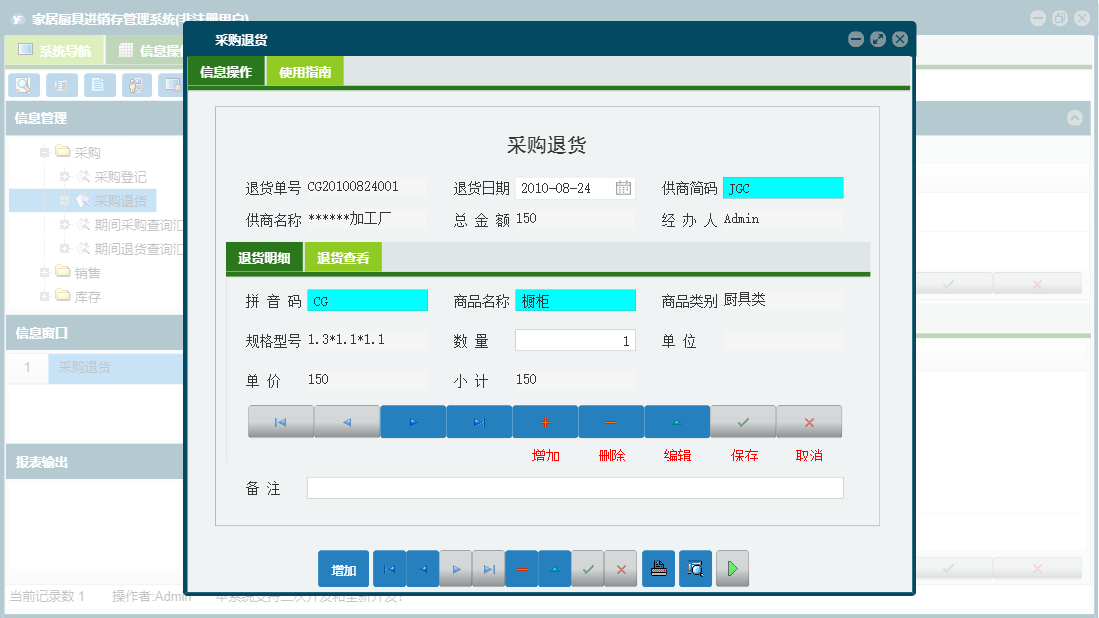Click inside the 备注 remarks input field
Viewport: 1099px width, 618px height.
[575, 488]
